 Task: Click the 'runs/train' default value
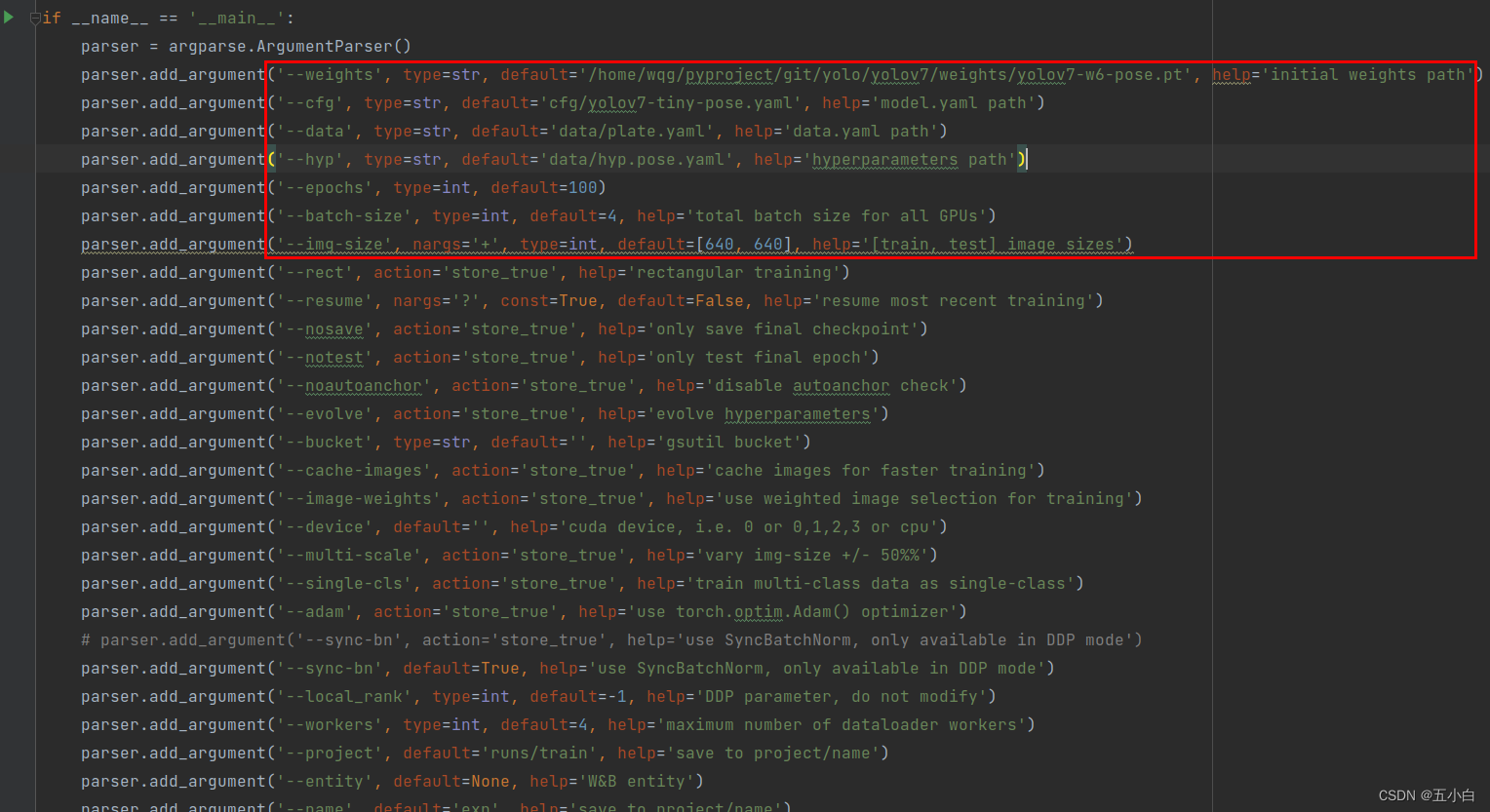pos(539,754)
